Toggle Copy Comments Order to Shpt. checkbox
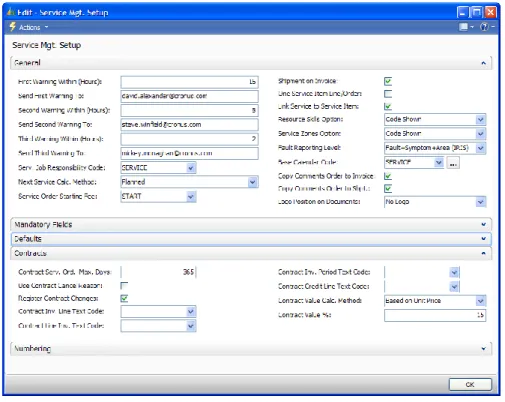505x402 pixels. coord(388,189)
